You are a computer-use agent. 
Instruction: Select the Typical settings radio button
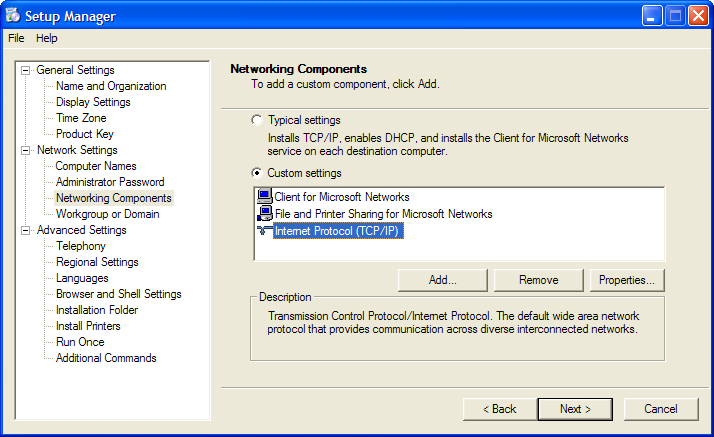coord(257,120)
